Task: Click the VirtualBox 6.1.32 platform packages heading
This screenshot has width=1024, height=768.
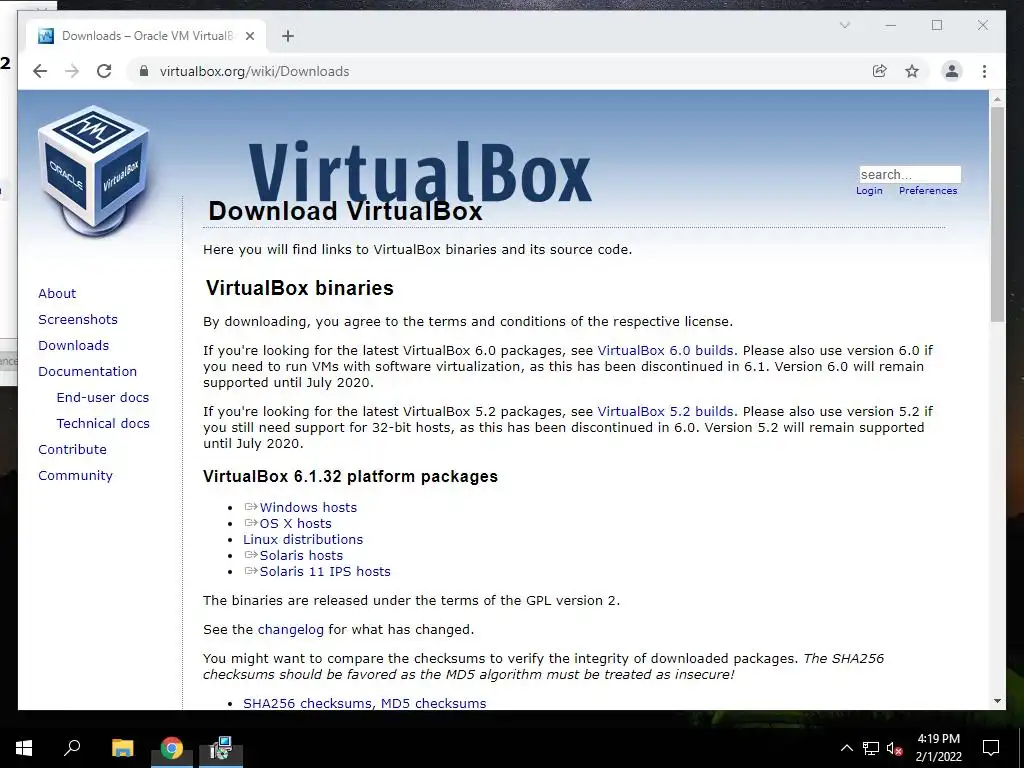Action: 350,476
